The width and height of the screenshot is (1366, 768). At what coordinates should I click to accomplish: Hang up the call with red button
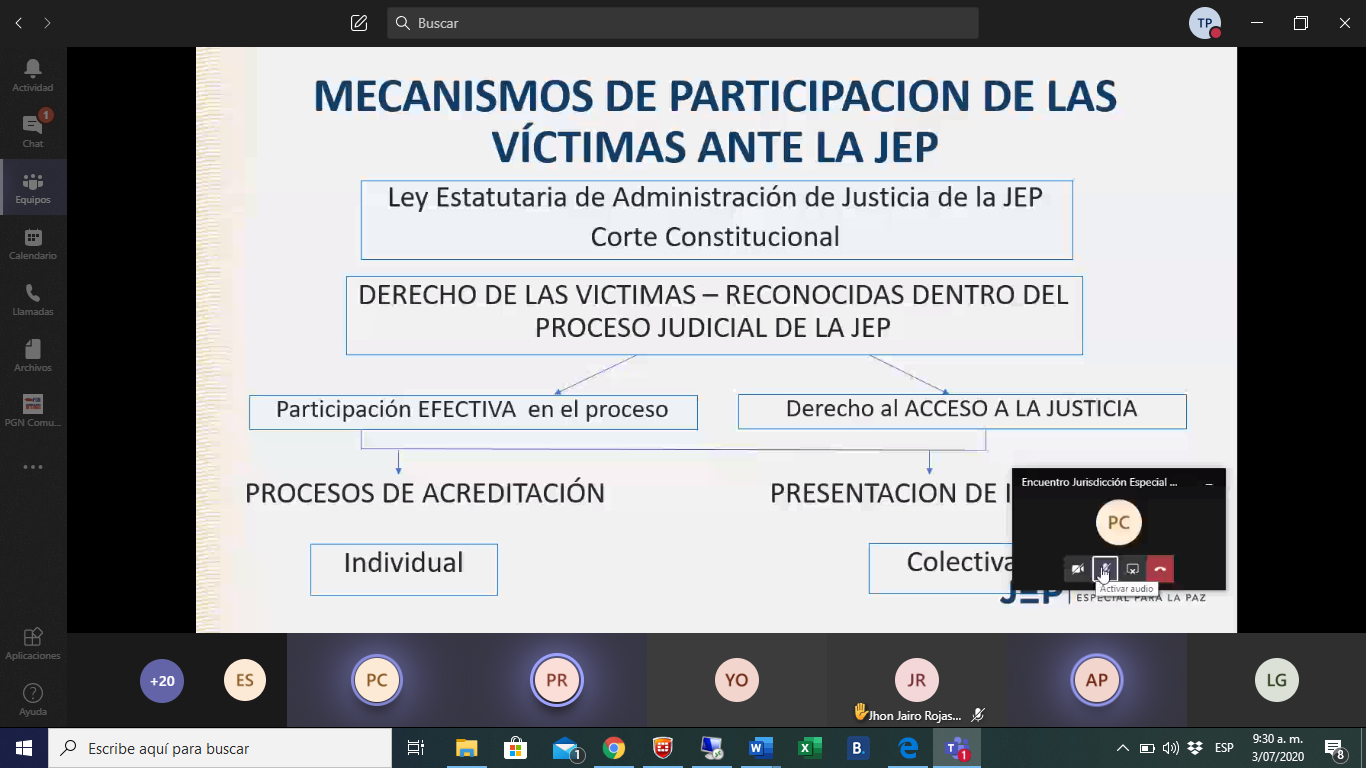click(x=1160, y=569)
